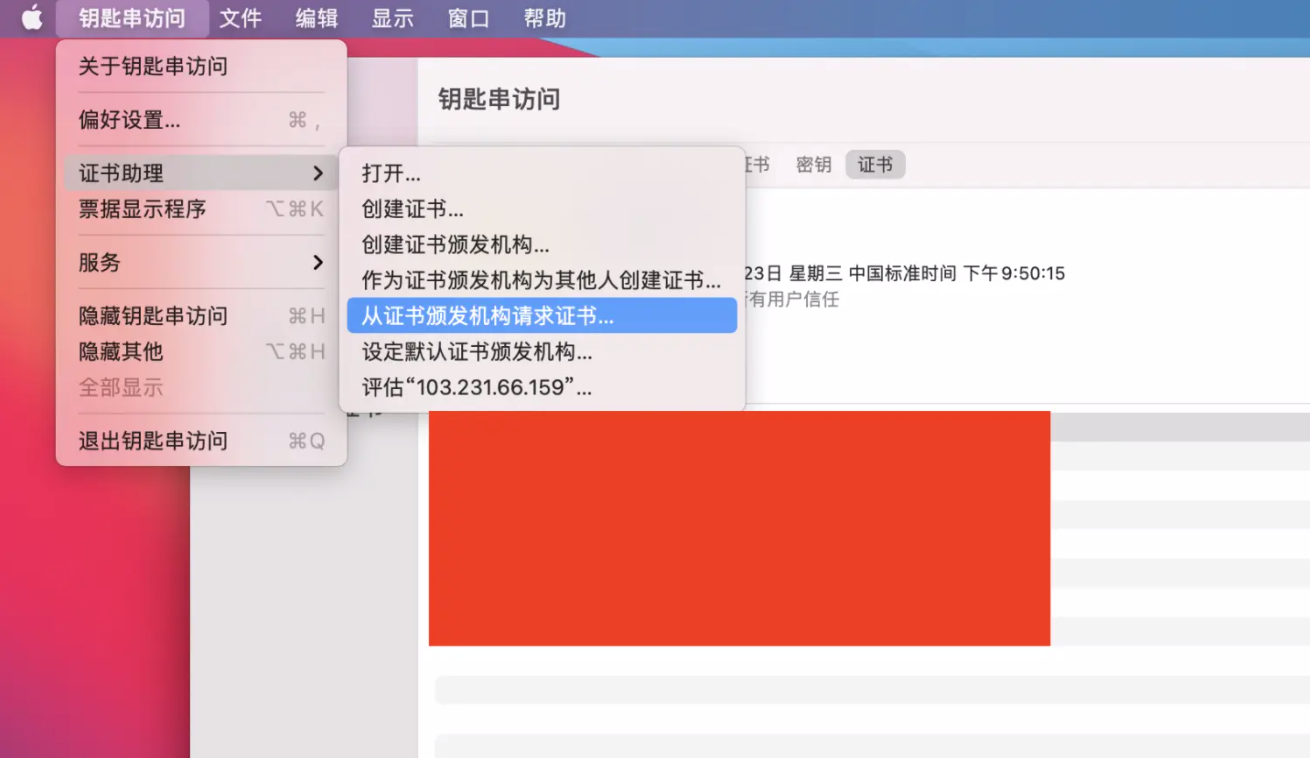Image resolution: width=1310 pixels, height=758 pixels.
Task: Choose 关于钥匙串访问 from the menu
Action: (x=201, y=67)
